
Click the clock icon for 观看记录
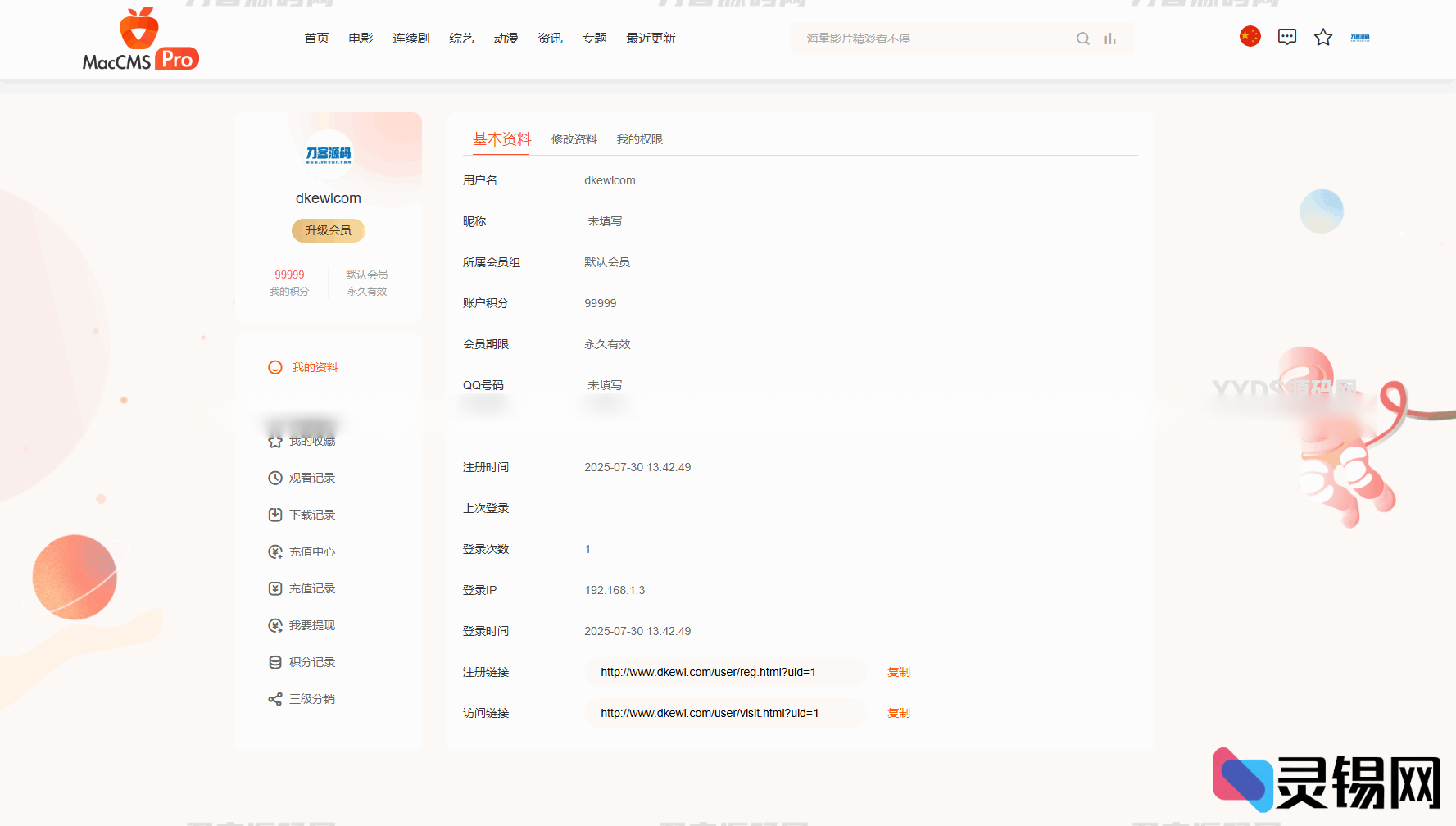coord(274,477)
